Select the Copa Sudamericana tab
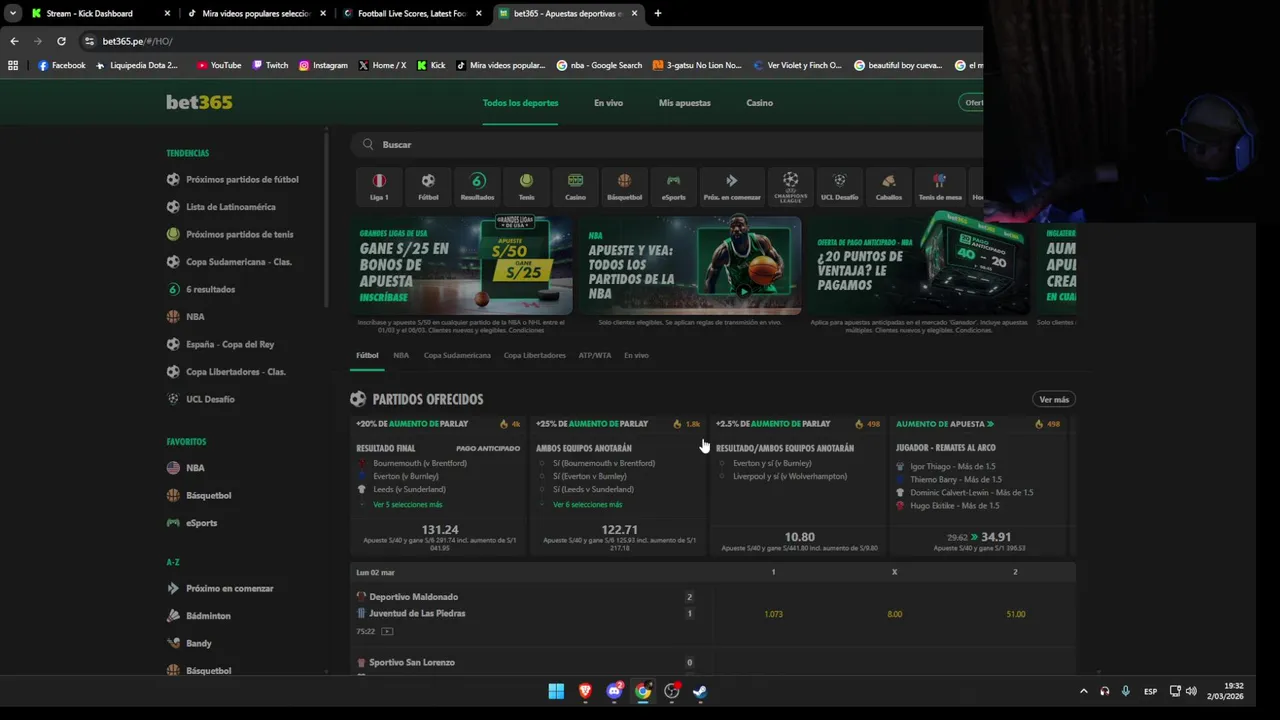Viewport: 1280px width, 720px height. pyautogui.click(x=457, y=355)
